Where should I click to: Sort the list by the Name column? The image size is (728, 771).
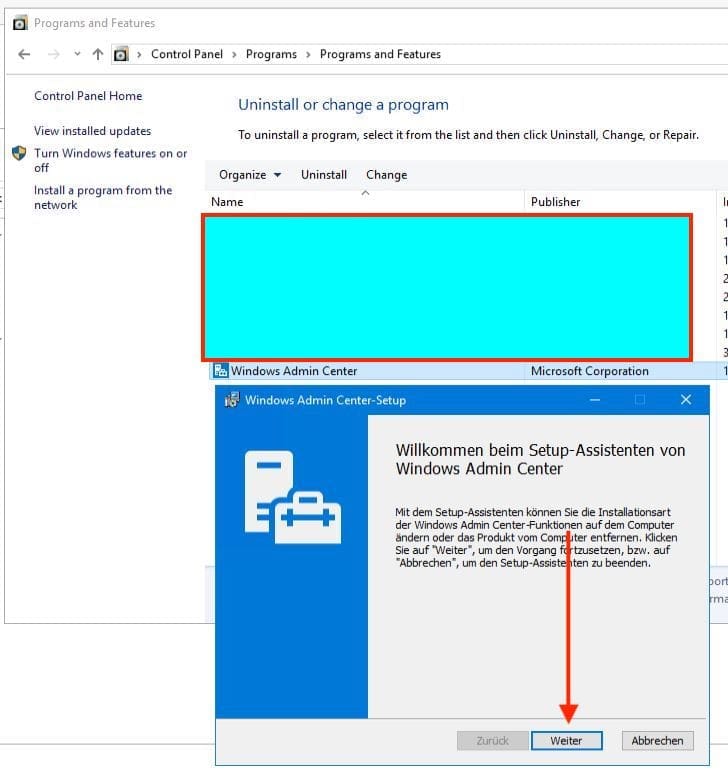(364, 202)
